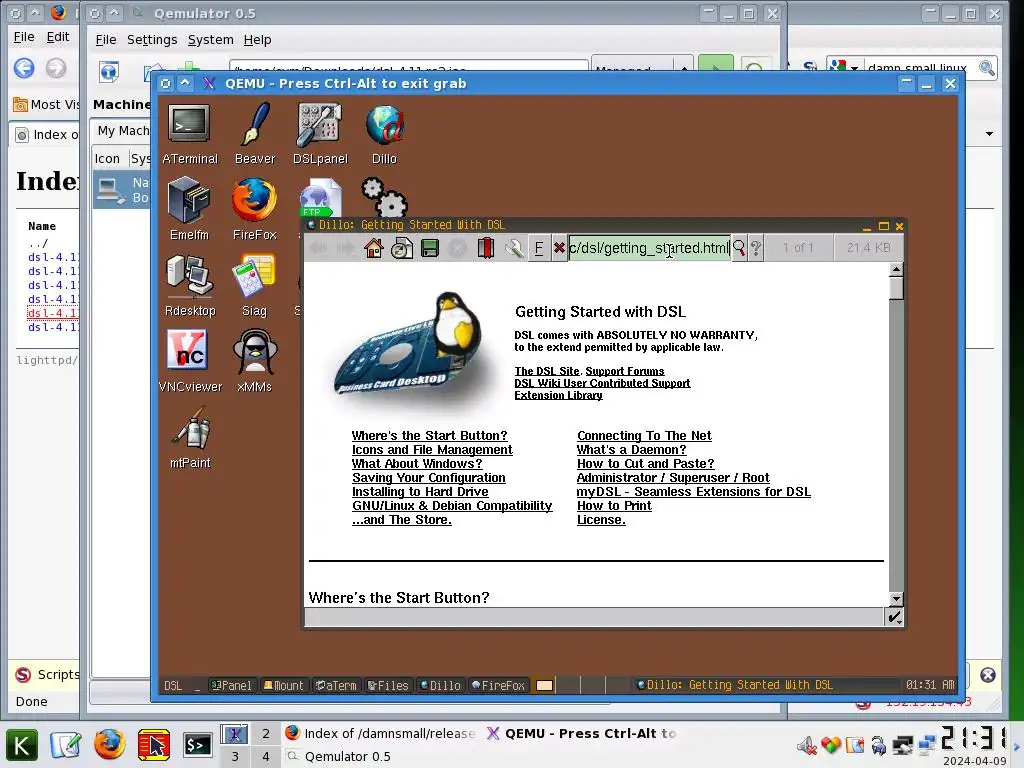
Task: Click the Dillo launcher in the DSL taskbar
Action: (x=440, y=685)
